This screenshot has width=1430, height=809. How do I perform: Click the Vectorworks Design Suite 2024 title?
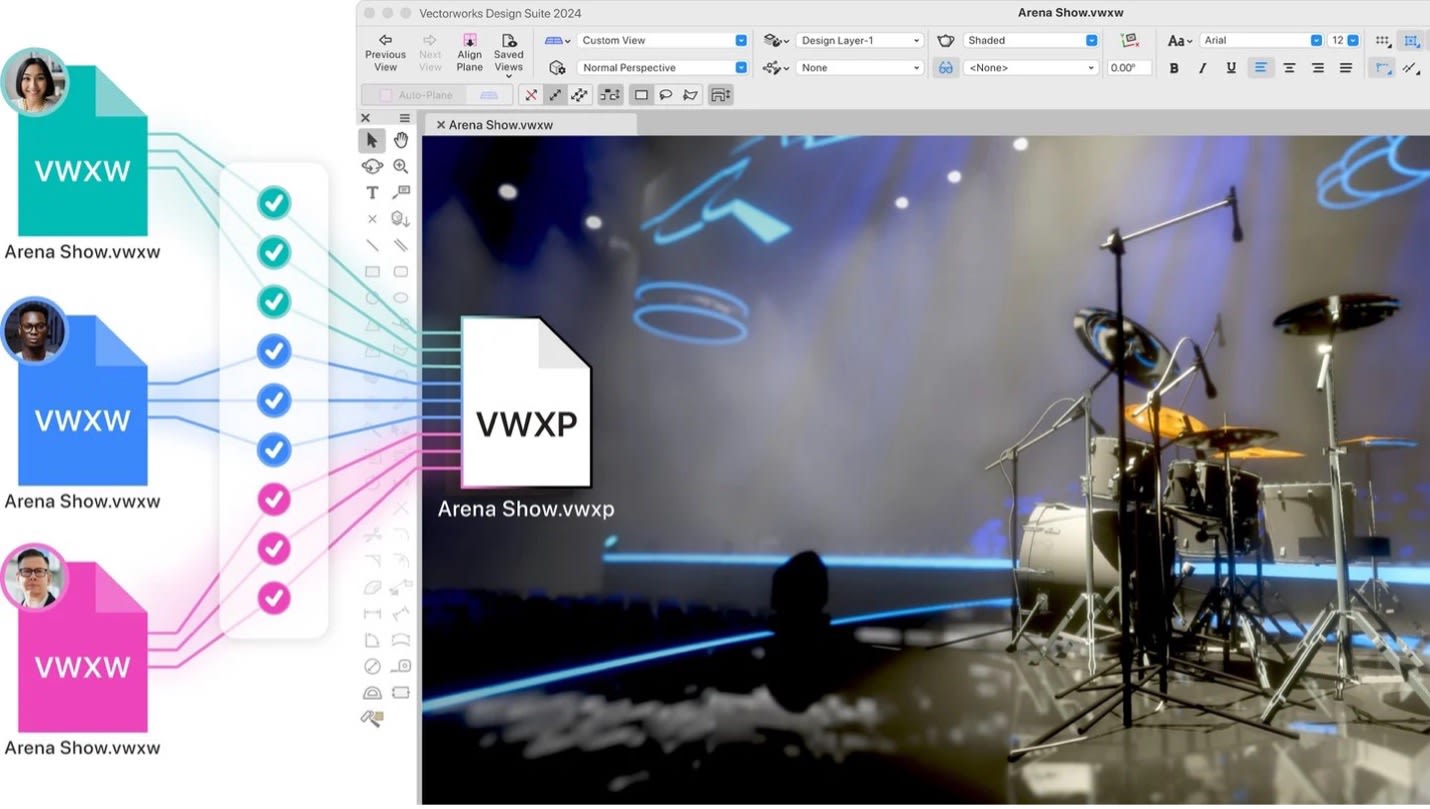[x=500, y=13]
